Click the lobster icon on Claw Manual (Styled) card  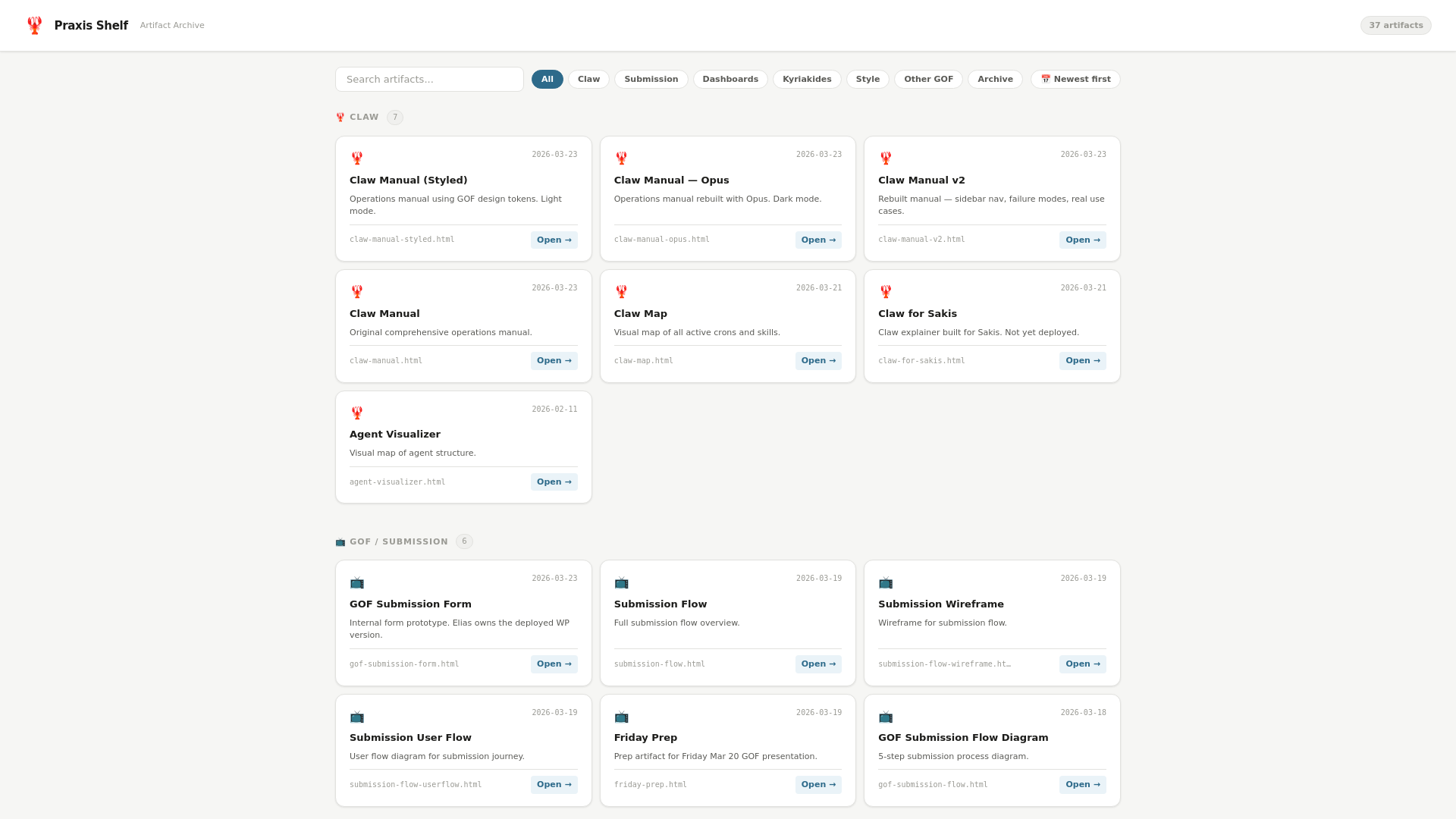pos(357,158)
